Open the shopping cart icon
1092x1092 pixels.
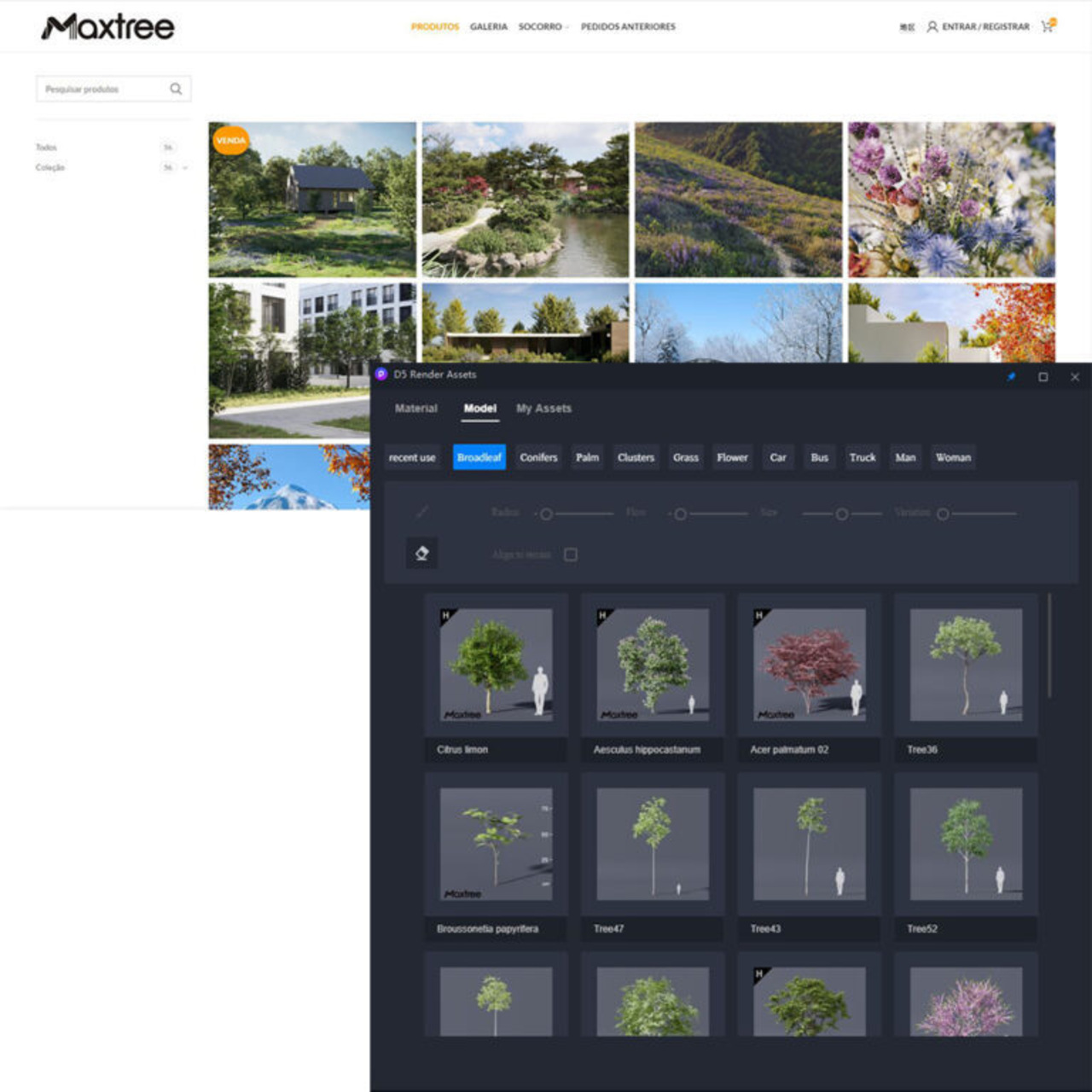click(1048, 26)
